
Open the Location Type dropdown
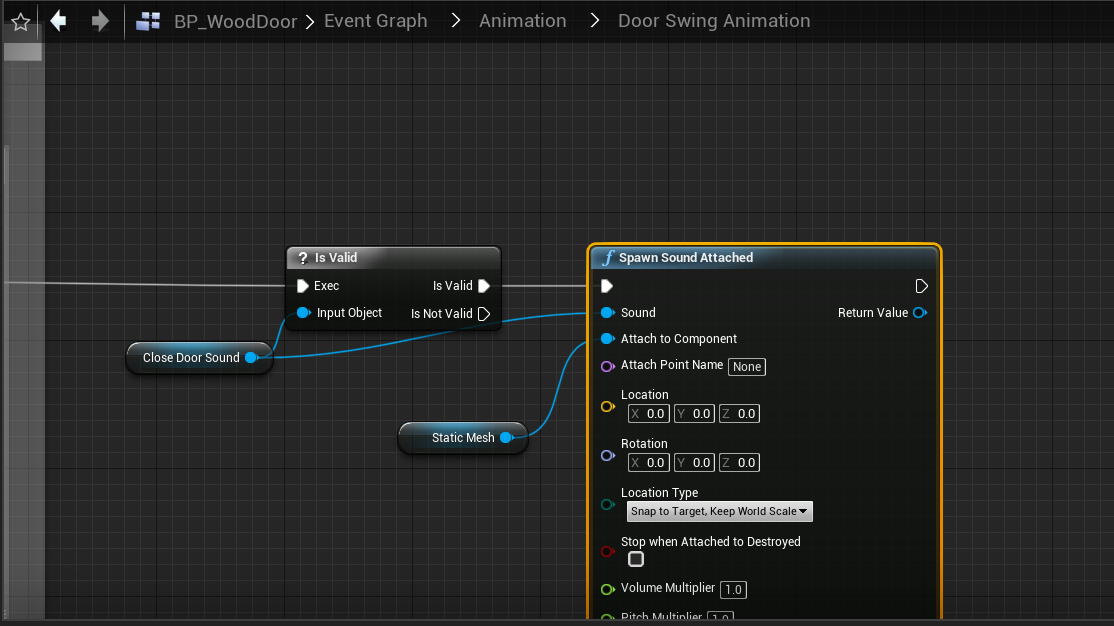click(719, 512)
